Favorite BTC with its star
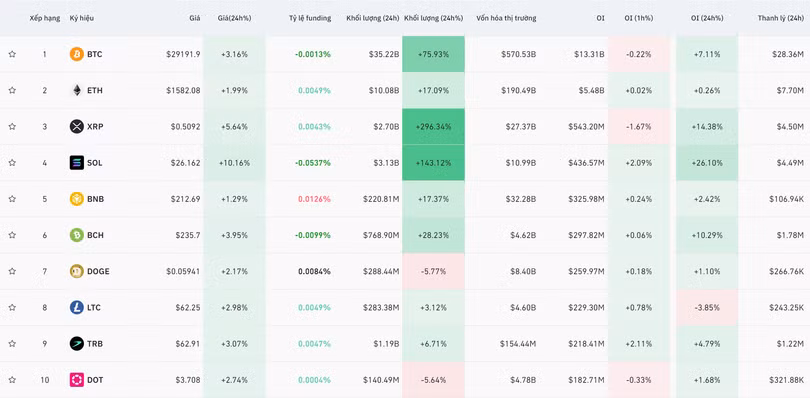Viewport: 810px width, 398px height. pos(12,54)
